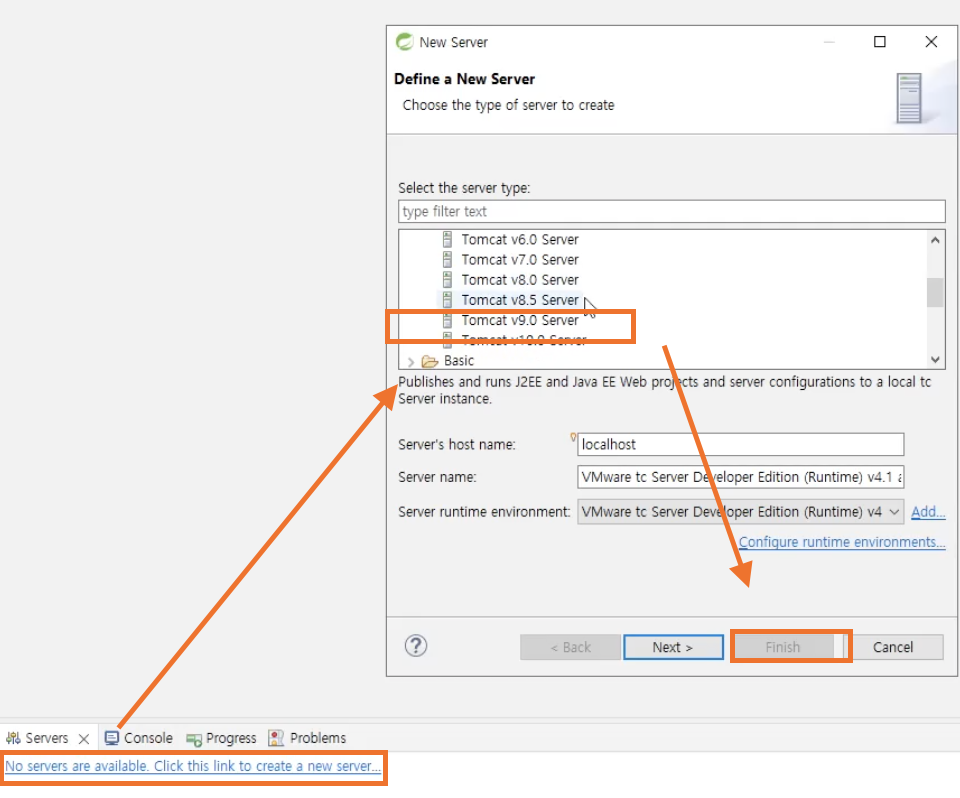Click the Server's host name field
The image size is (960, 798).
pos(740,444)
